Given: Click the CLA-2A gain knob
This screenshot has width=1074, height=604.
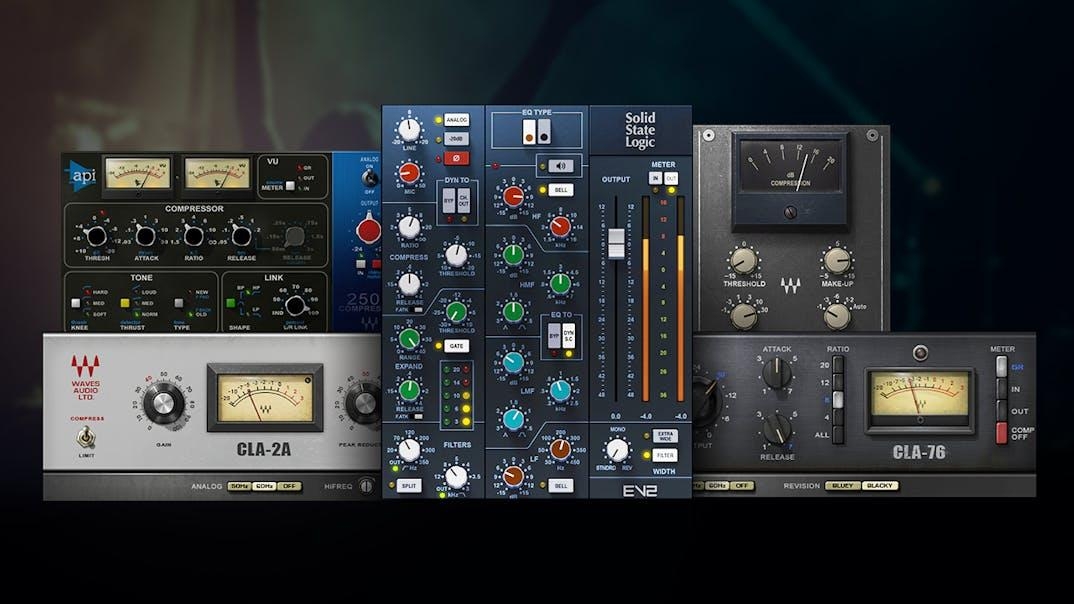Looking at the screenshot, I should tap(159, 405).
